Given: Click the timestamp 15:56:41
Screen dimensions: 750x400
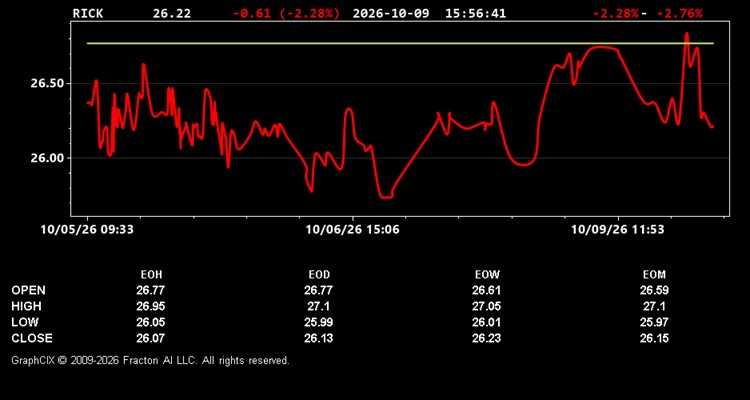Looking at the screenshot, I should coord(475,13).
